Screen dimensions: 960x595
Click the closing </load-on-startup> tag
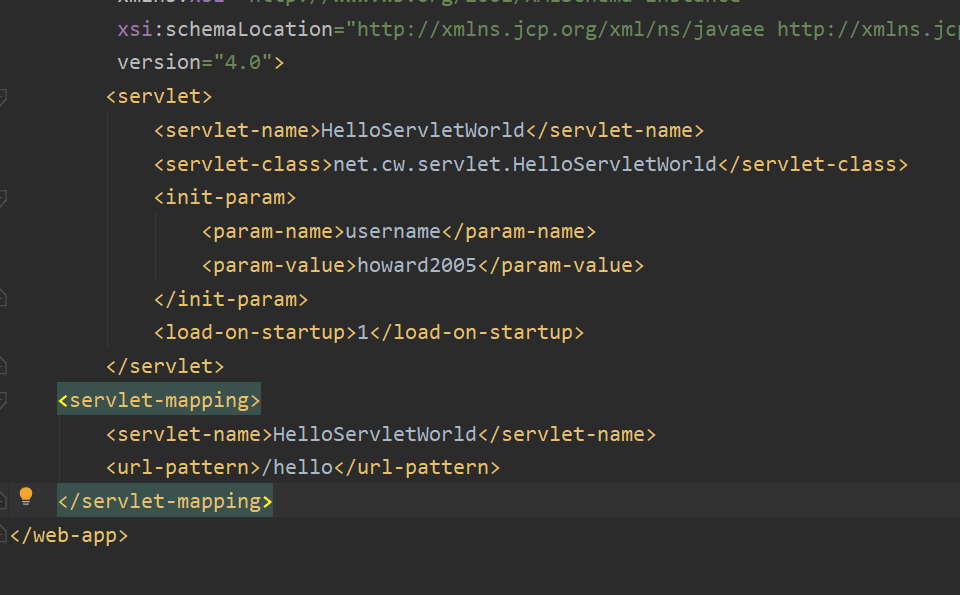point(477,332)
